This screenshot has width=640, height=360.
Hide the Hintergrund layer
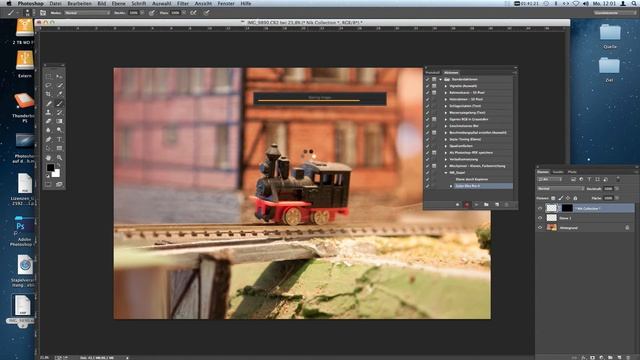(540, 228)
